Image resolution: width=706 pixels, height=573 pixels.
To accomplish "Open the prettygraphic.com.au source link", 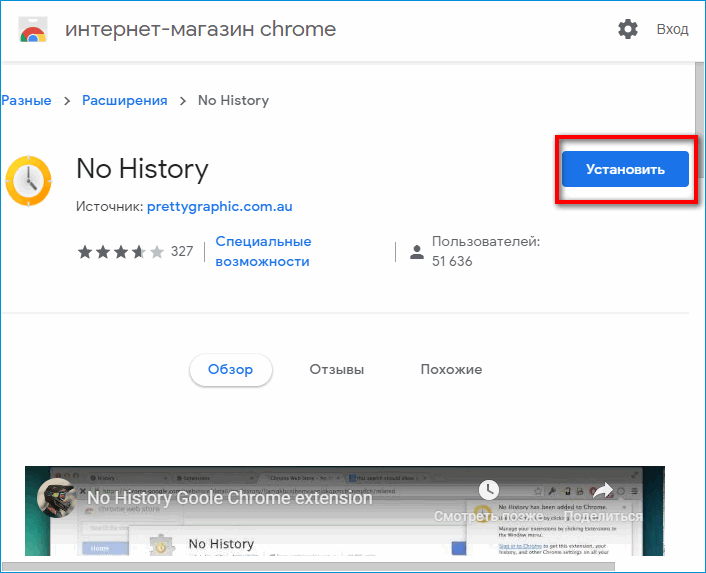I will coord(220,207).
